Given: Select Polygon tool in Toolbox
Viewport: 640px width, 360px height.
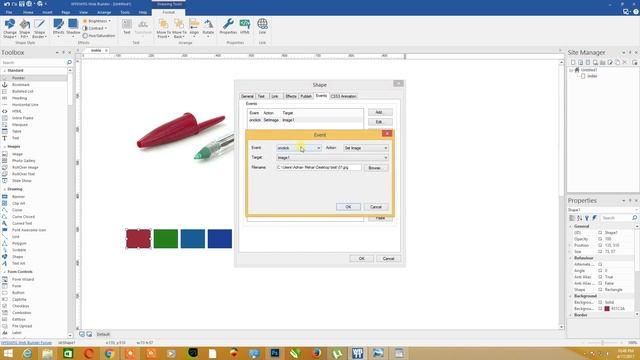Looking at the screenshot, I should click(x=19, y=243).
